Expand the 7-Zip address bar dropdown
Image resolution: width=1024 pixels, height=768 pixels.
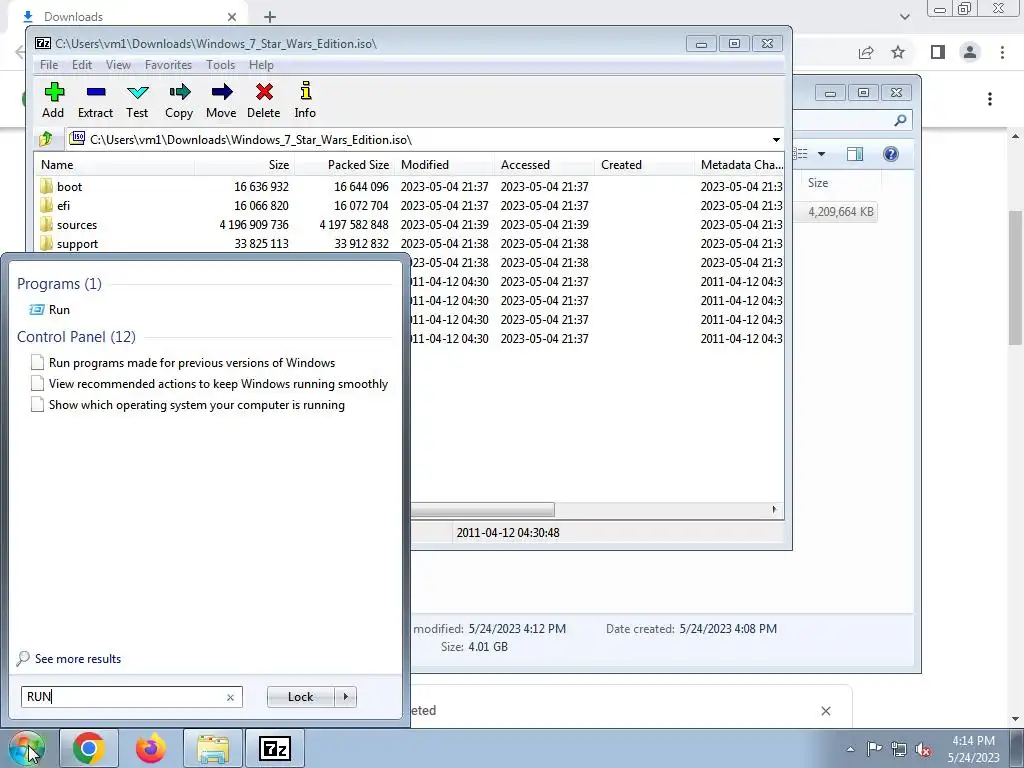click(x=776, y=140)
